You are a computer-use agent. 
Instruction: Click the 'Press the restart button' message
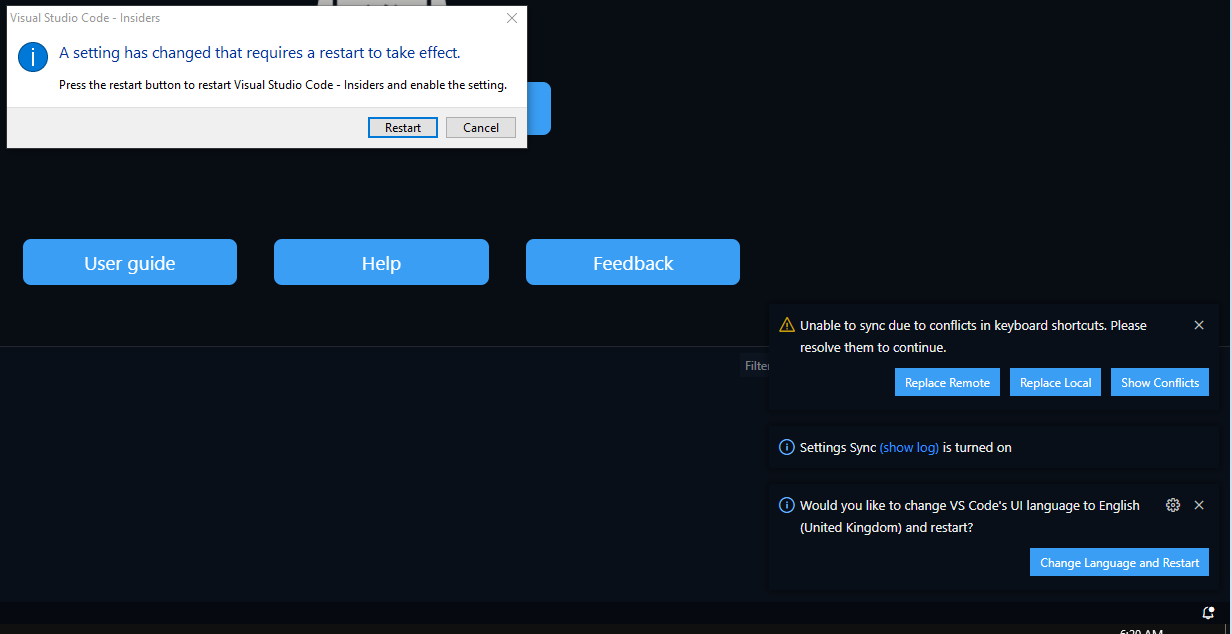pos(283,85)
